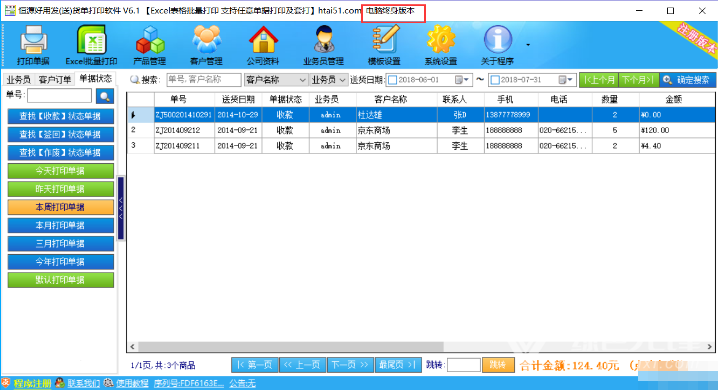This screenshot has height=390, width=718.
Task: Click 查找【收款】状态单据 button
Action: tap(60, 116)
